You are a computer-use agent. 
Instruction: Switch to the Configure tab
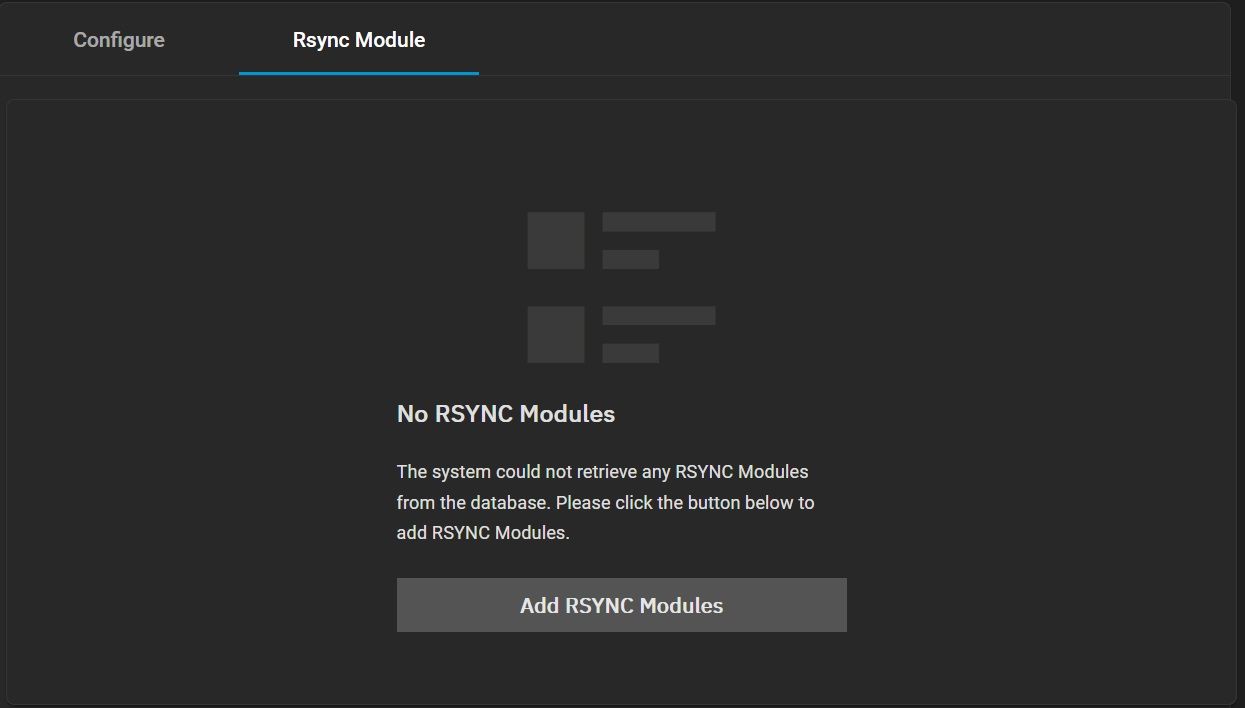click(x=119, y=41)
